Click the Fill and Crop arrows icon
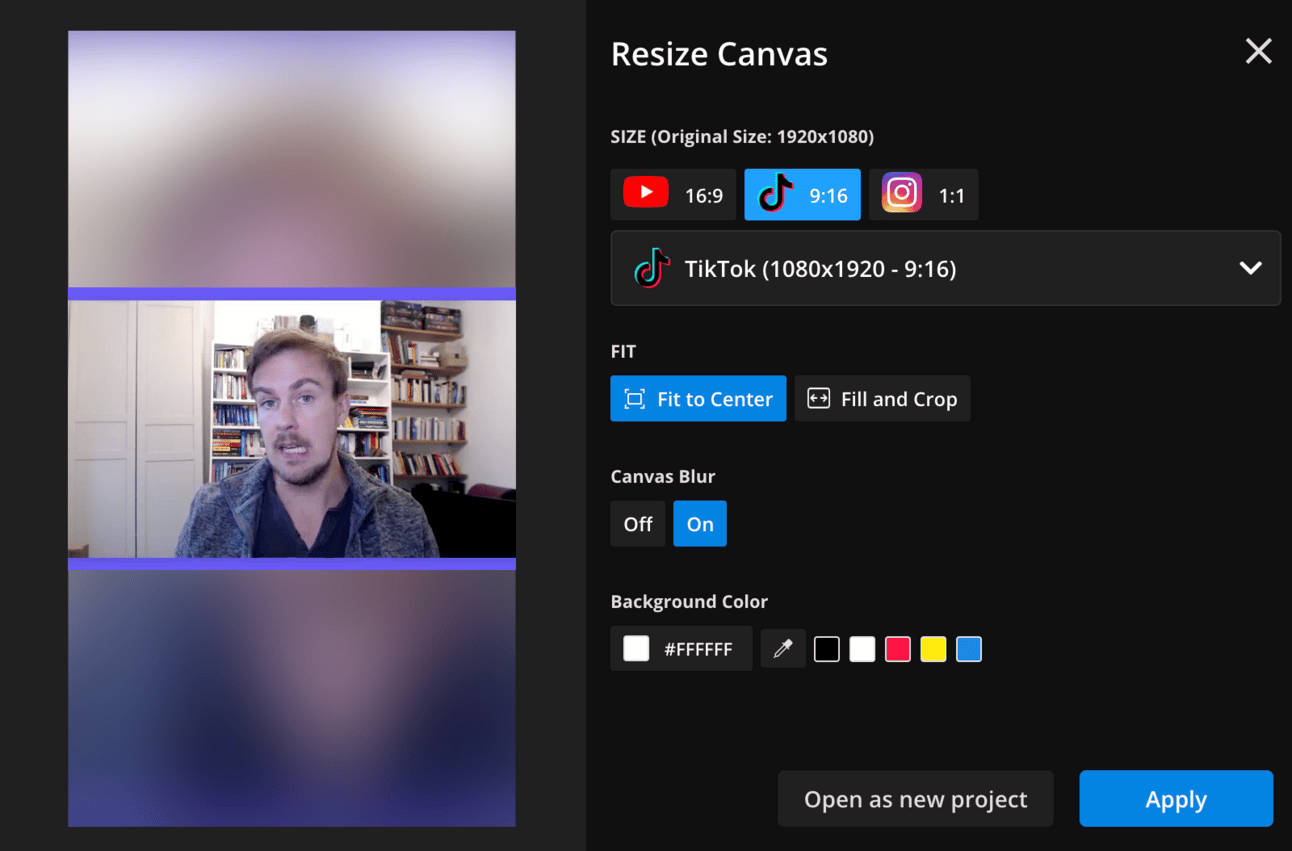1292x851 pixels. point(818,399)
